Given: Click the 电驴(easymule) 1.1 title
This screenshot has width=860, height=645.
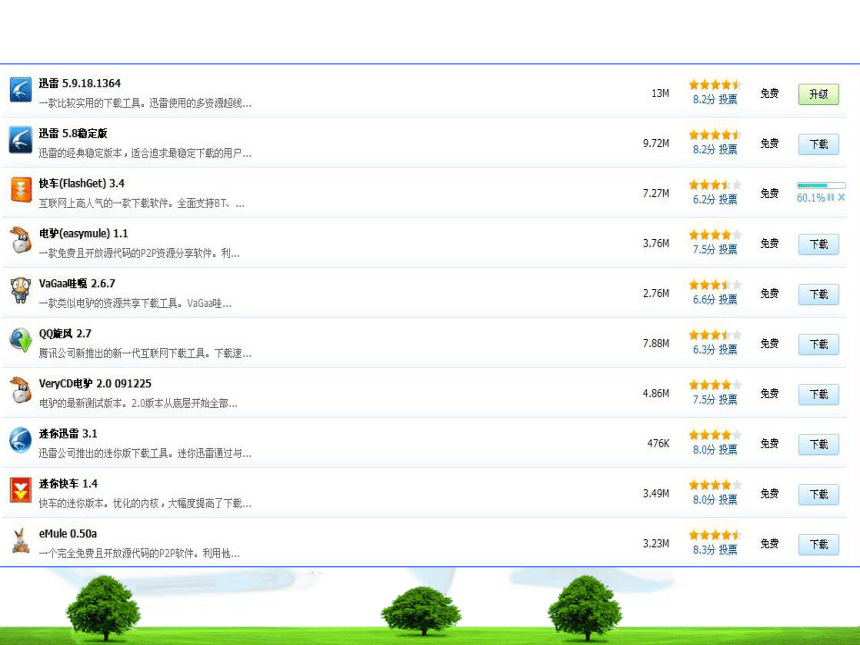Looking at the screenshot, I should [83, 234].
